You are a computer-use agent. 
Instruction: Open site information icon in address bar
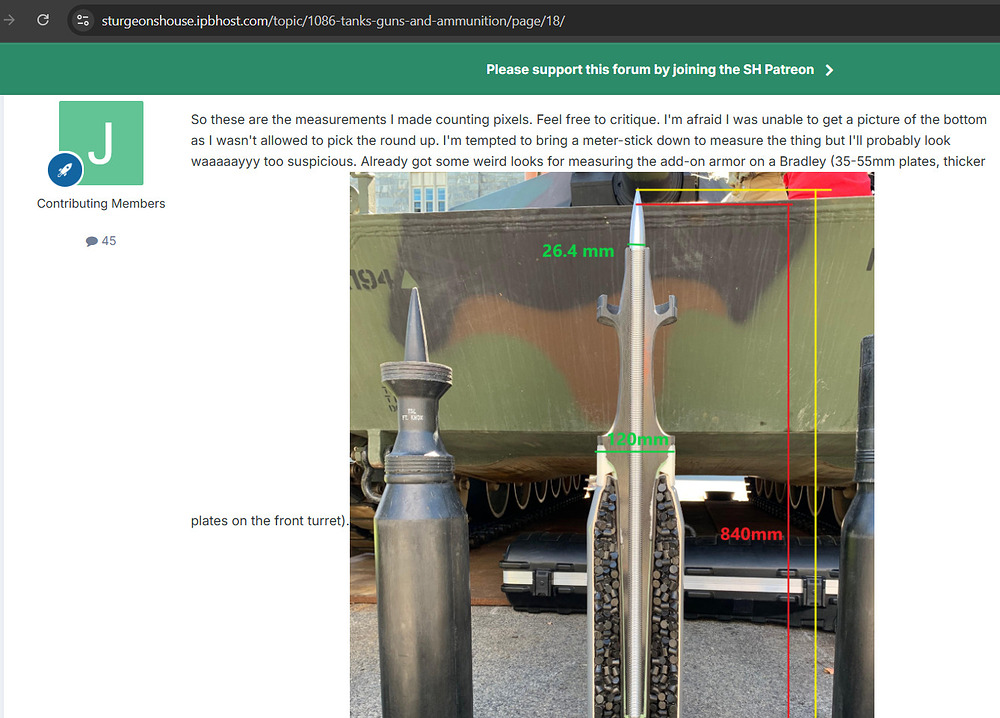pyautogui.click(x=83, y=20)
